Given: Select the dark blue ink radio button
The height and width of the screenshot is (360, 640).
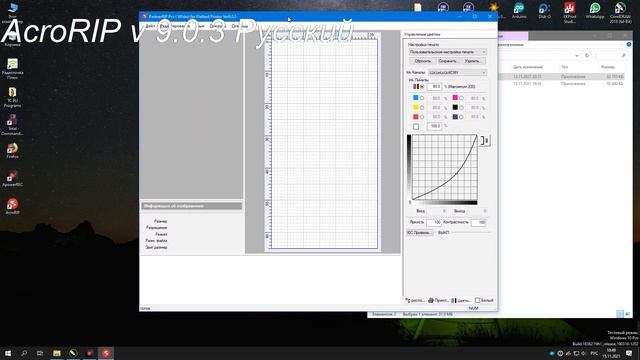Looking at the screenshot, I should coord(461,117).
